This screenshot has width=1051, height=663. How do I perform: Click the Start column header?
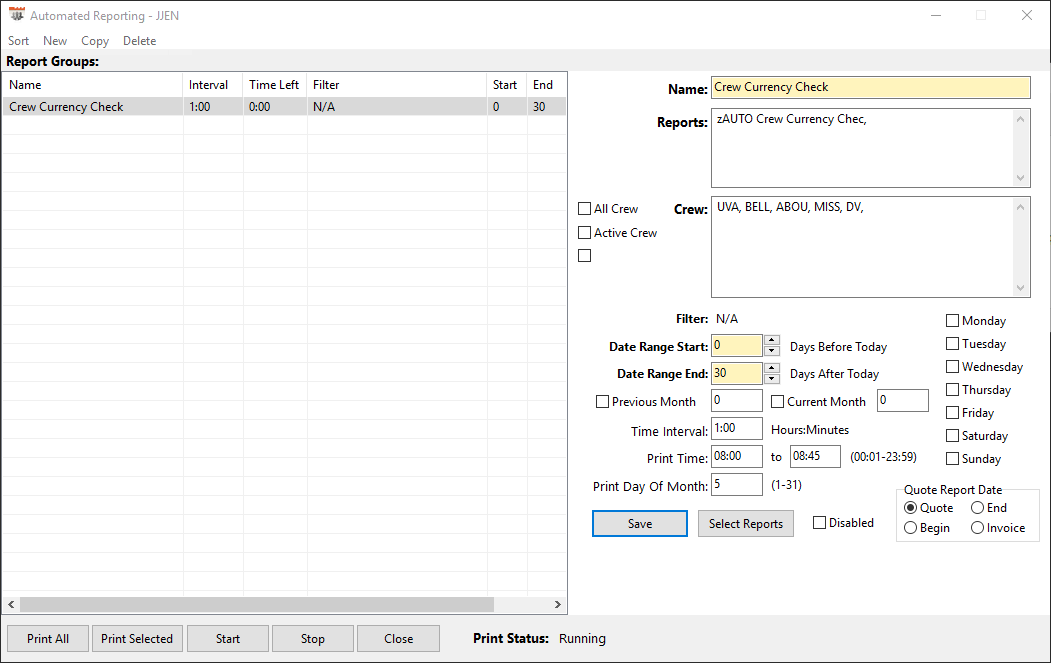[507, 85]
